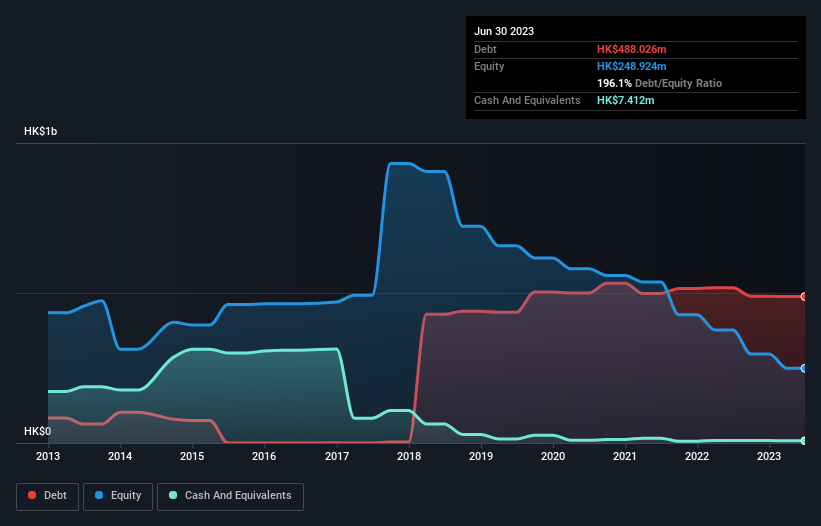Click the 196.1% Debt/Equity Ratio text
Screen dimensions: 821x526
[x=659, y=83]
